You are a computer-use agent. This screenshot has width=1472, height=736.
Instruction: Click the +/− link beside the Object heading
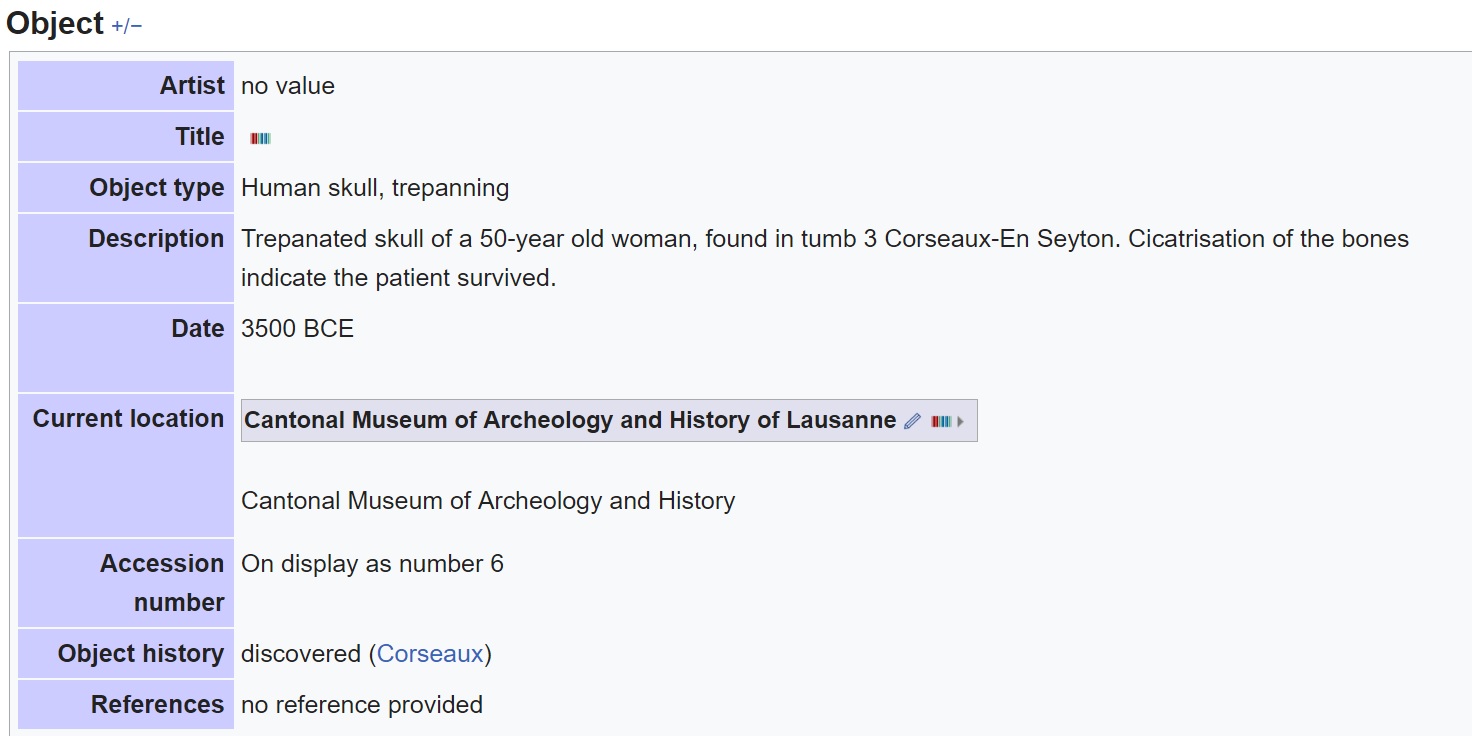127,26
